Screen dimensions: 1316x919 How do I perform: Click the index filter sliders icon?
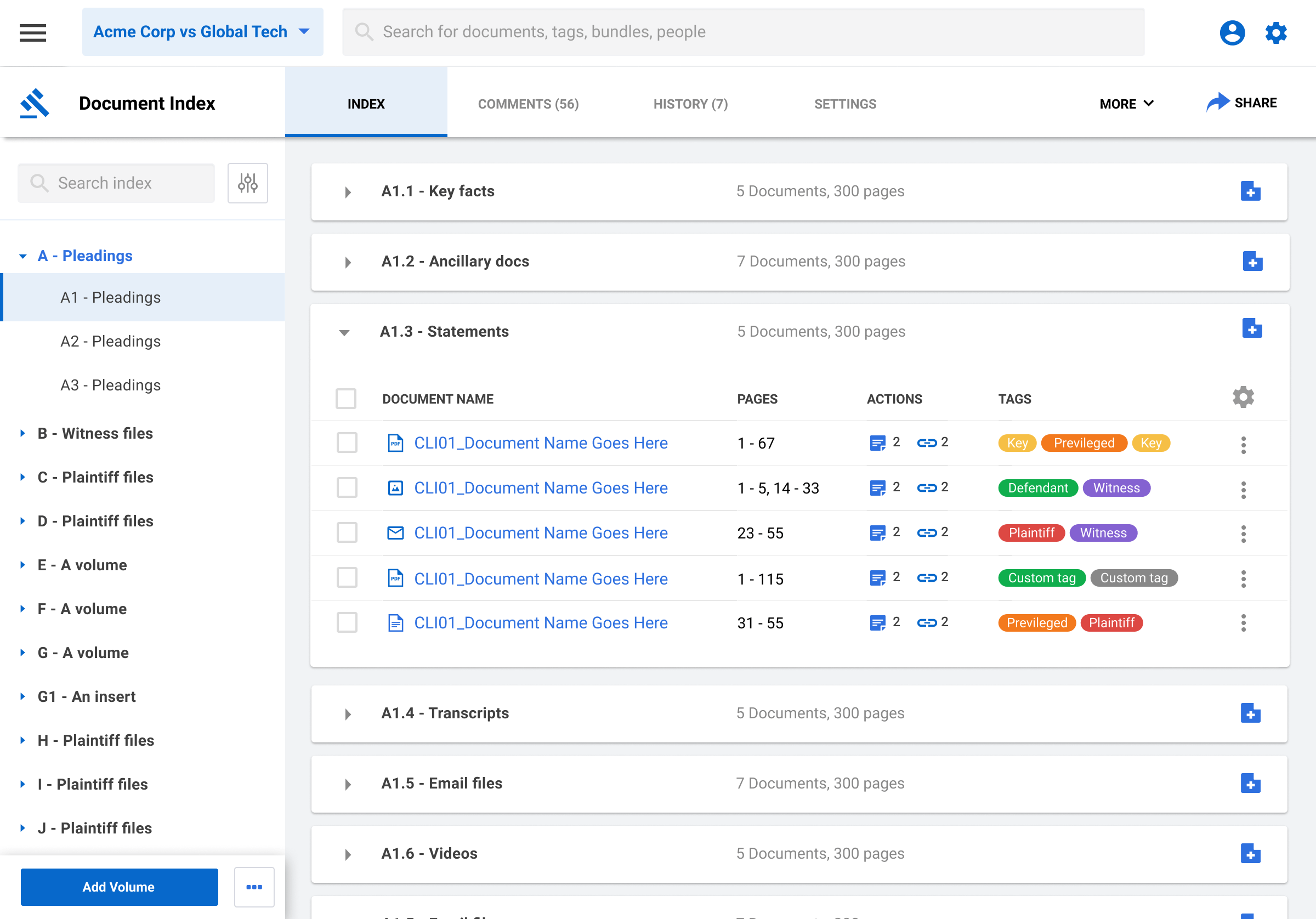click(248, 183)
